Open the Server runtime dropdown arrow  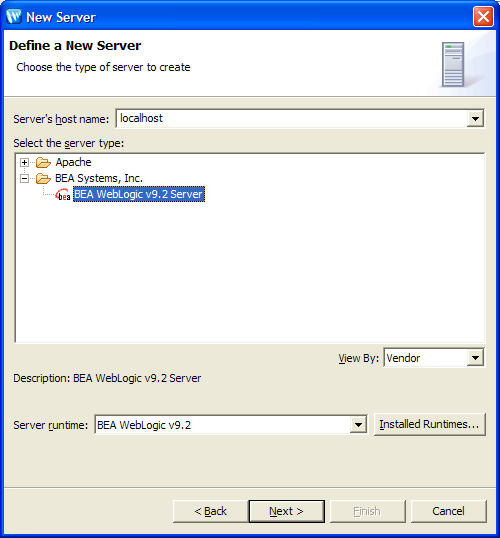click(x=358, y=425)
